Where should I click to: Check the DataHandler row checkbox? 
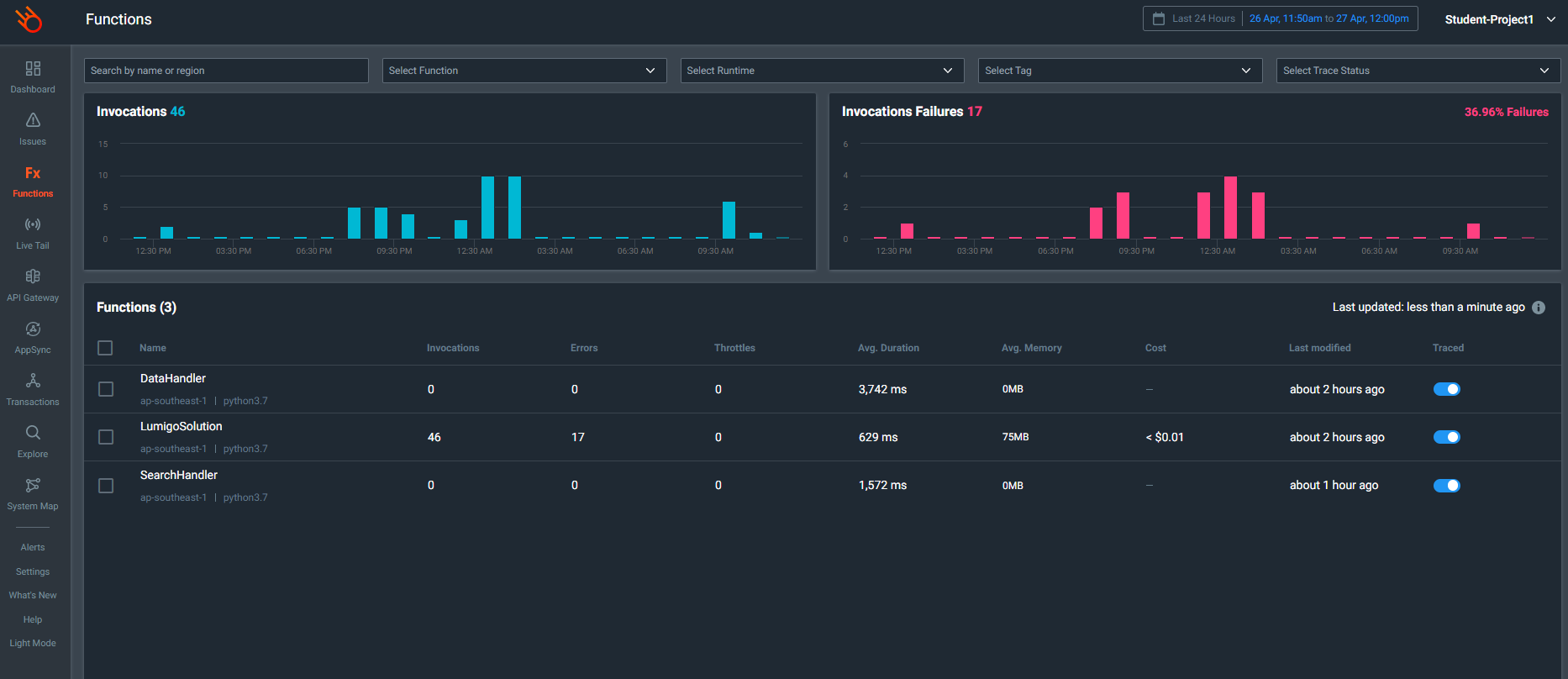pos(106,389)
